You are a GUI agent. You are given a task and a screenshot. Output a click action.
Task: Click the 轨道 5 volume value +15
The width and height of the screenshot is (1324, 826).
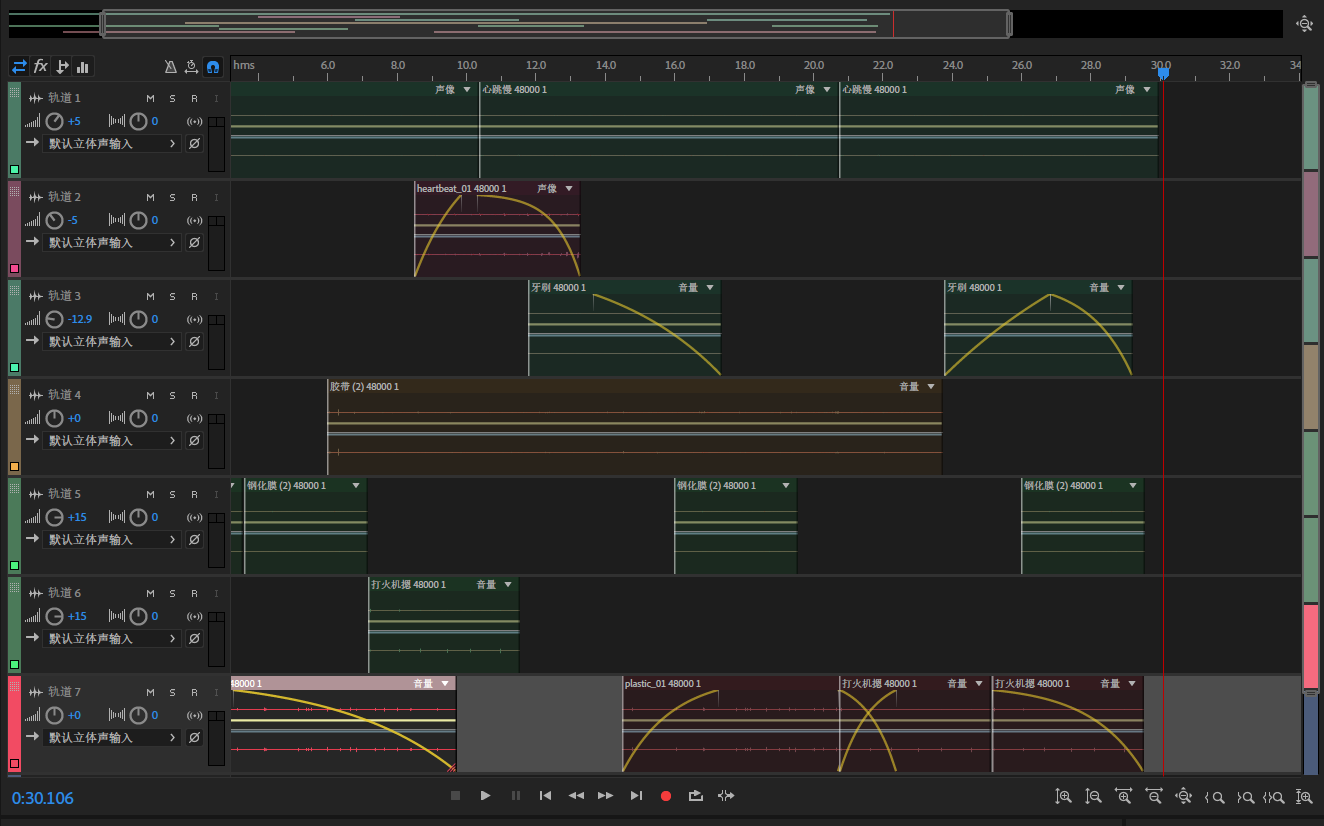point(77,518)
